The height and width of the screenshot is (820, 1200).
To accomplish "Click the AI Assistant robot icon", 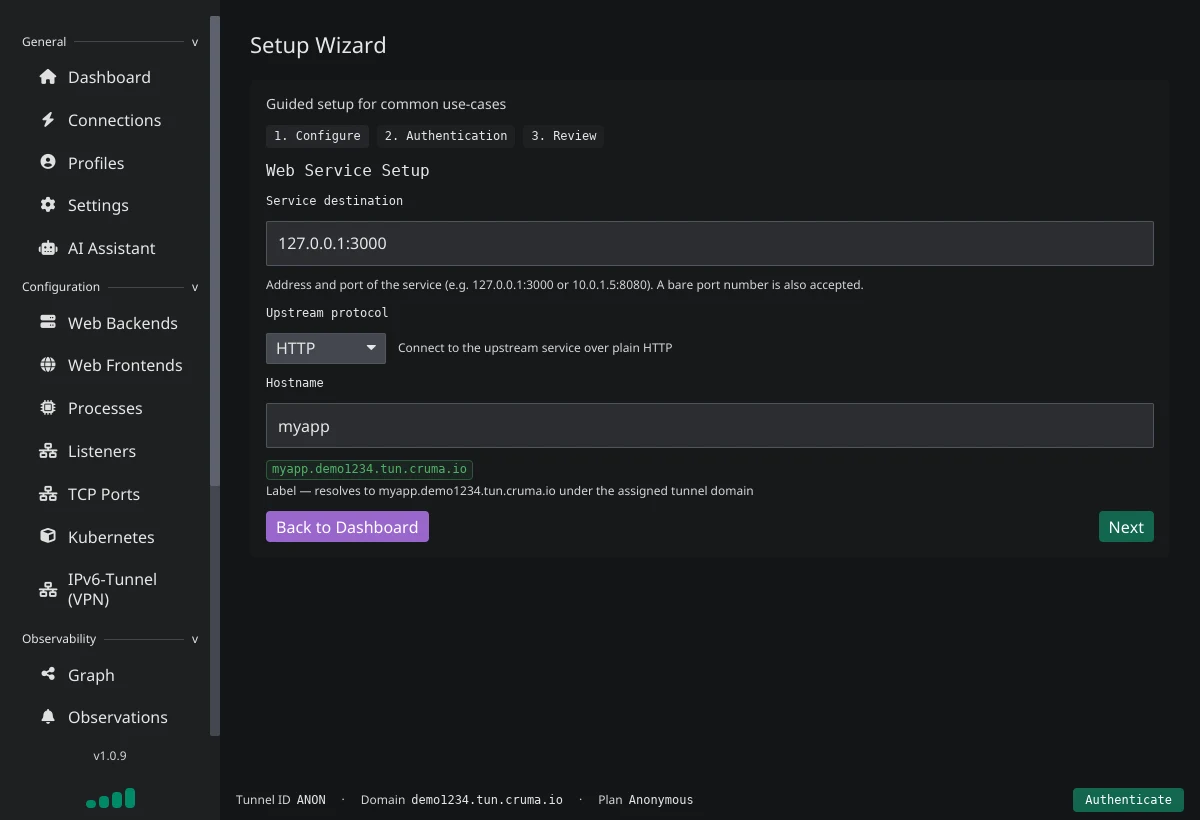I will point(48,248).
